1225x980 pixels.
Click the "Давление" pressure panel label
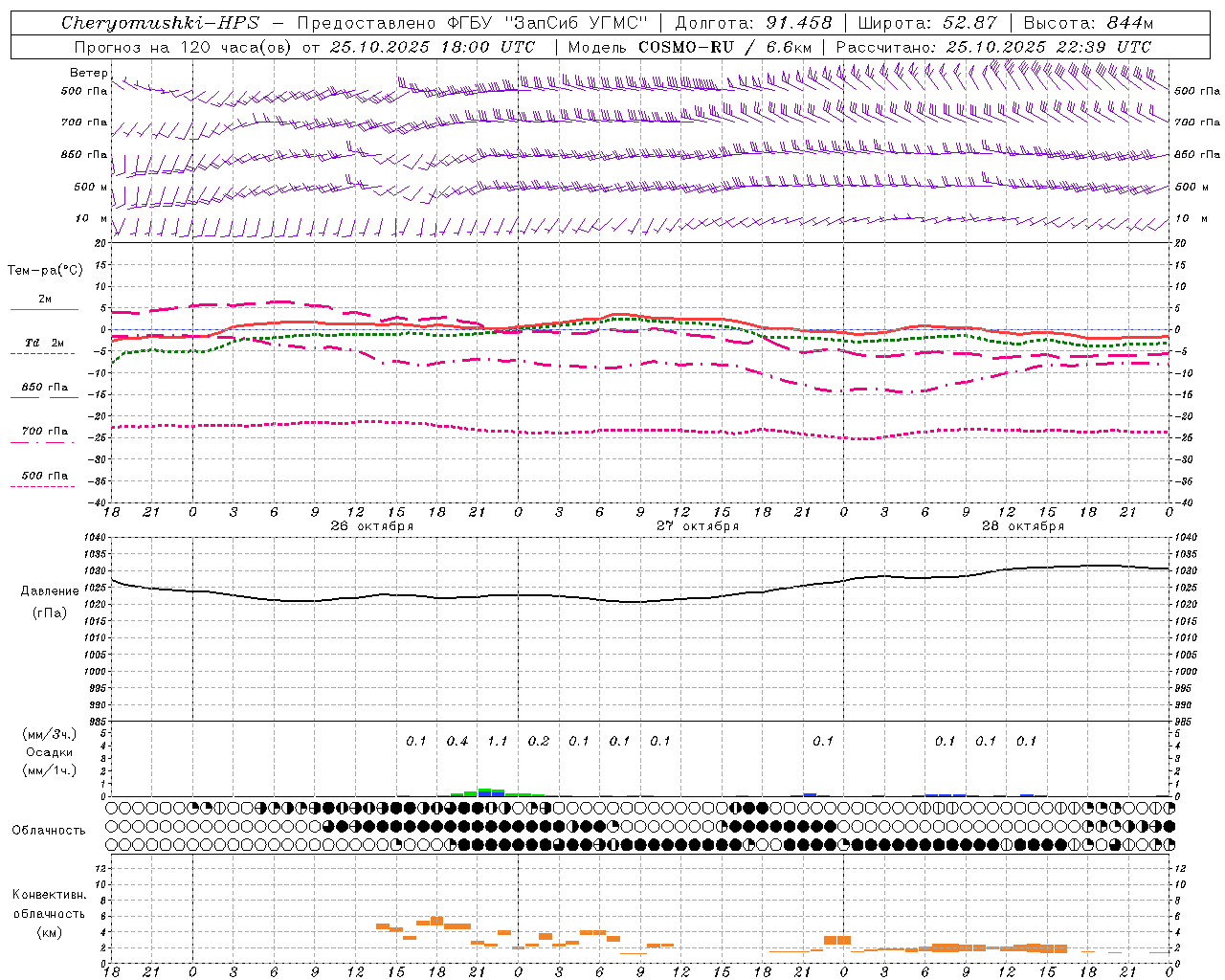[x=50, y=591]
